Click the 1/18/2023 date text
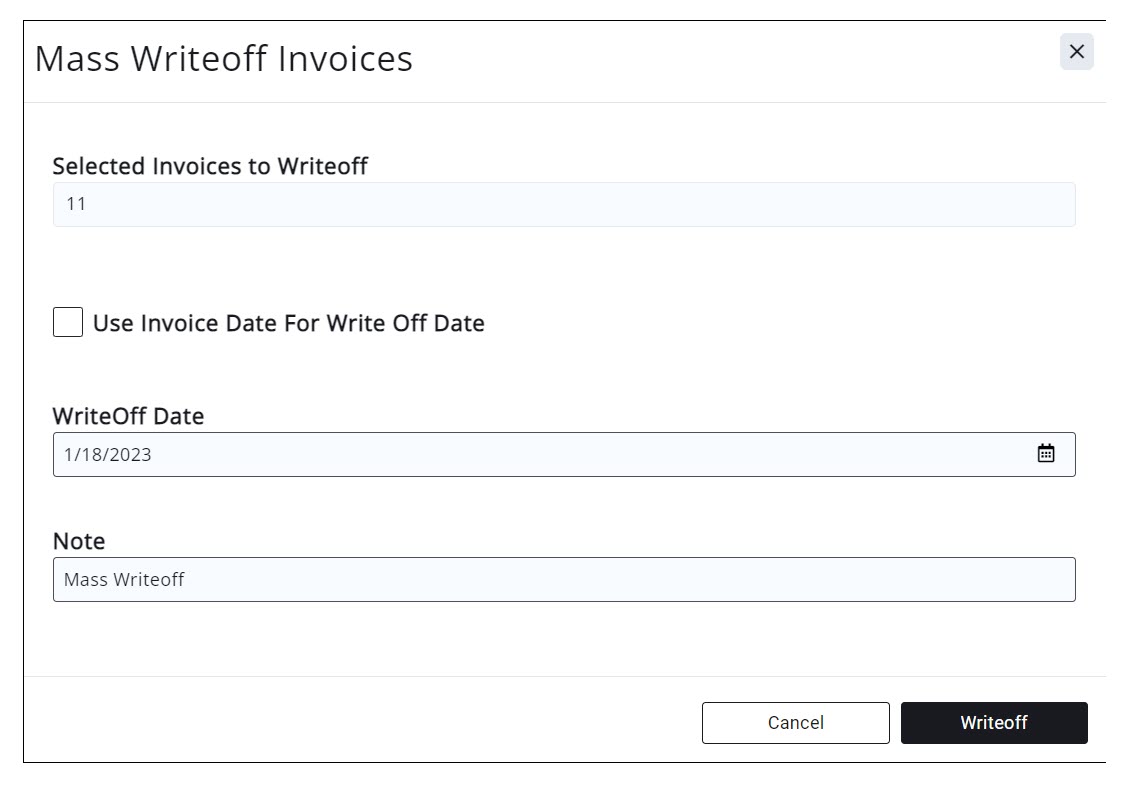 point(108,455)
